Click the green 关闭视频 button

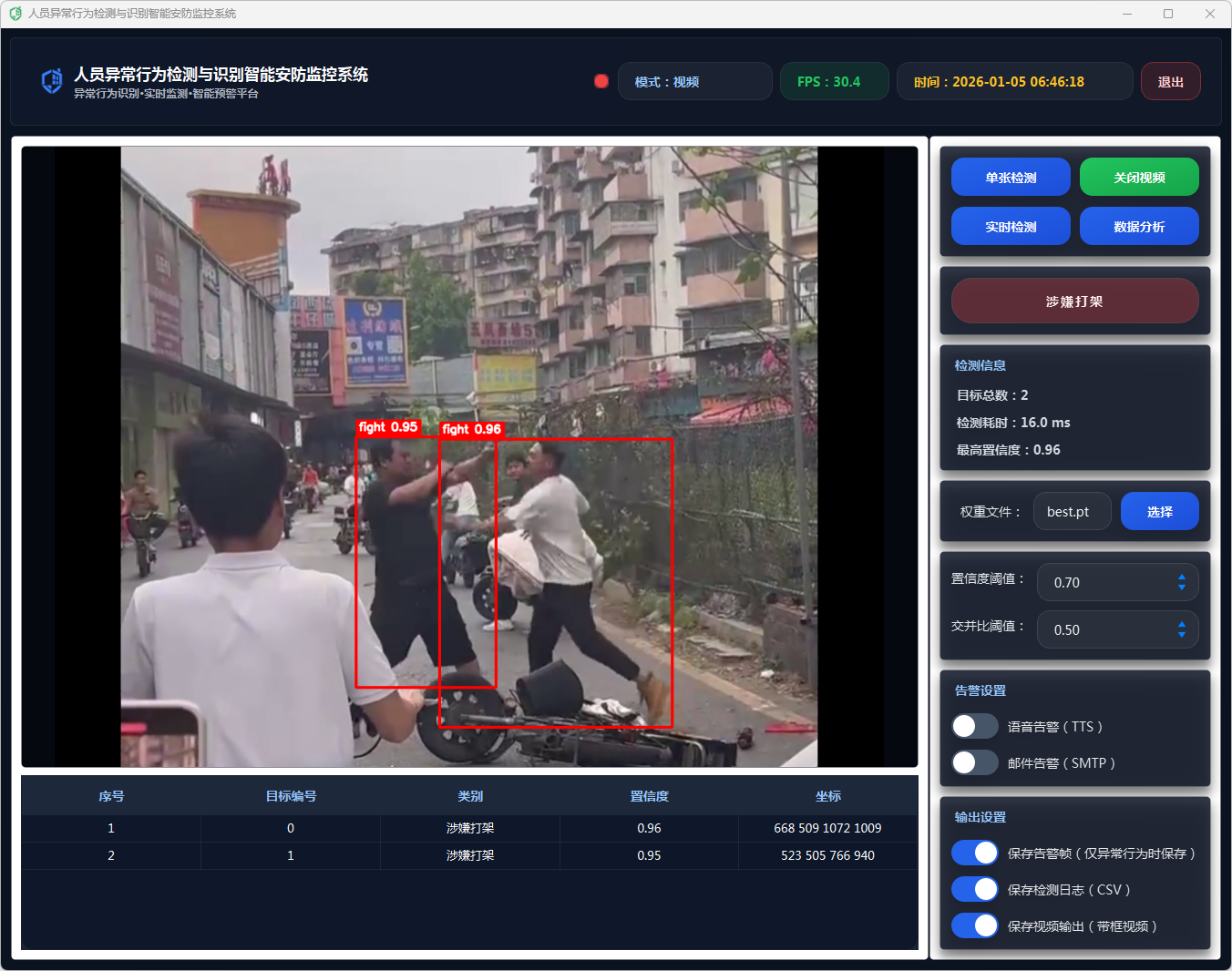click(1139, 178)
